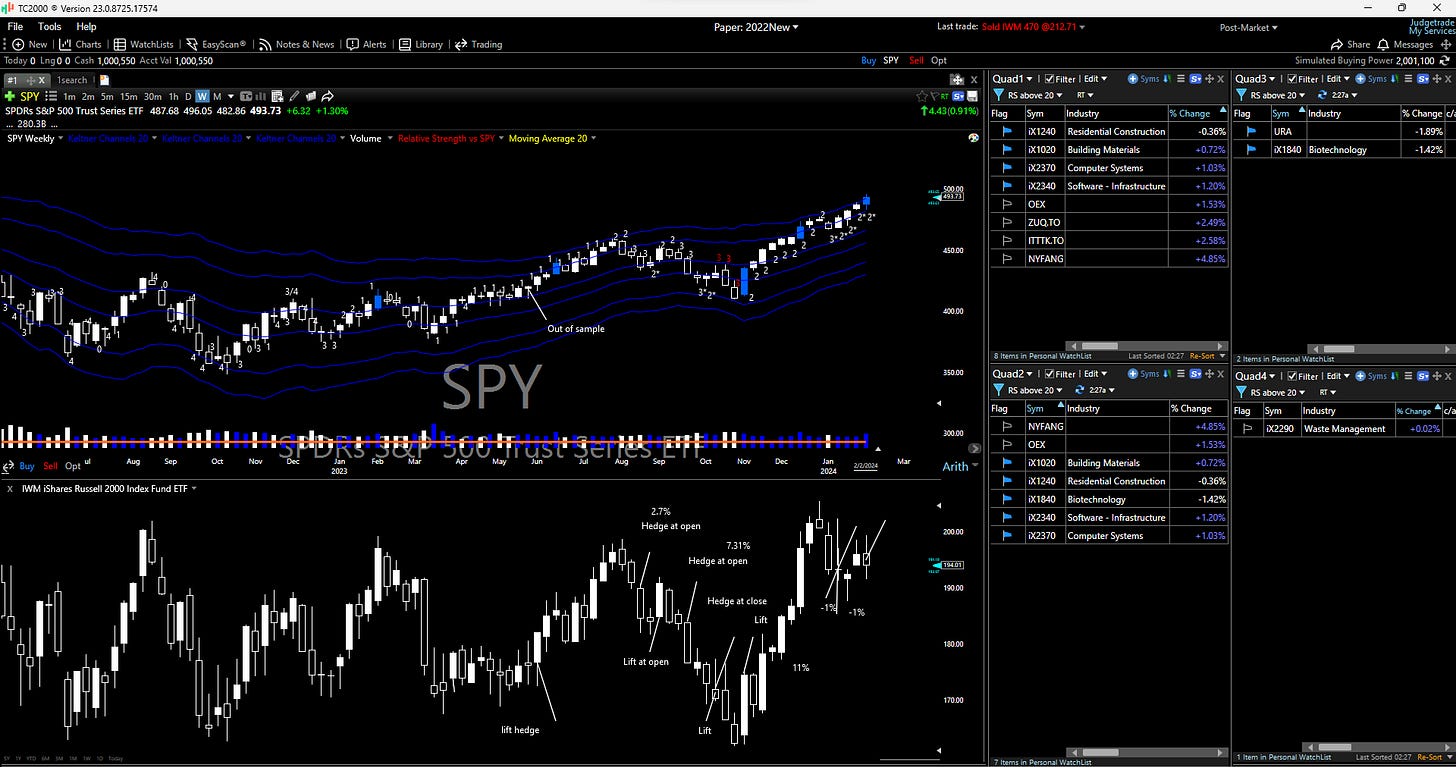Toggle the Quad4 Filter checkbox
Screen dimensions: 1456x767
(1292, 376)
